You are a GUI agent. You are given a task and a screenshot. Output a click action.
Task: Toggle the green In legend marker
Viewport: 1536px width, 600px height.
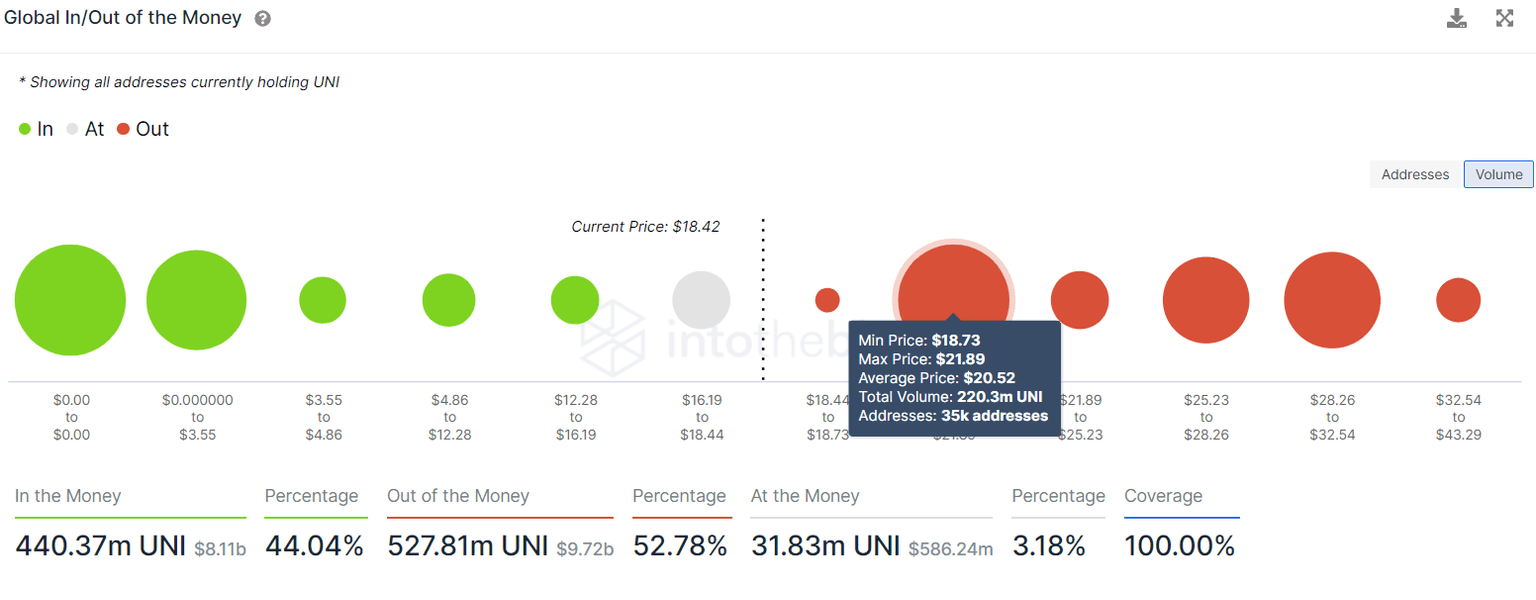[26, 129]
